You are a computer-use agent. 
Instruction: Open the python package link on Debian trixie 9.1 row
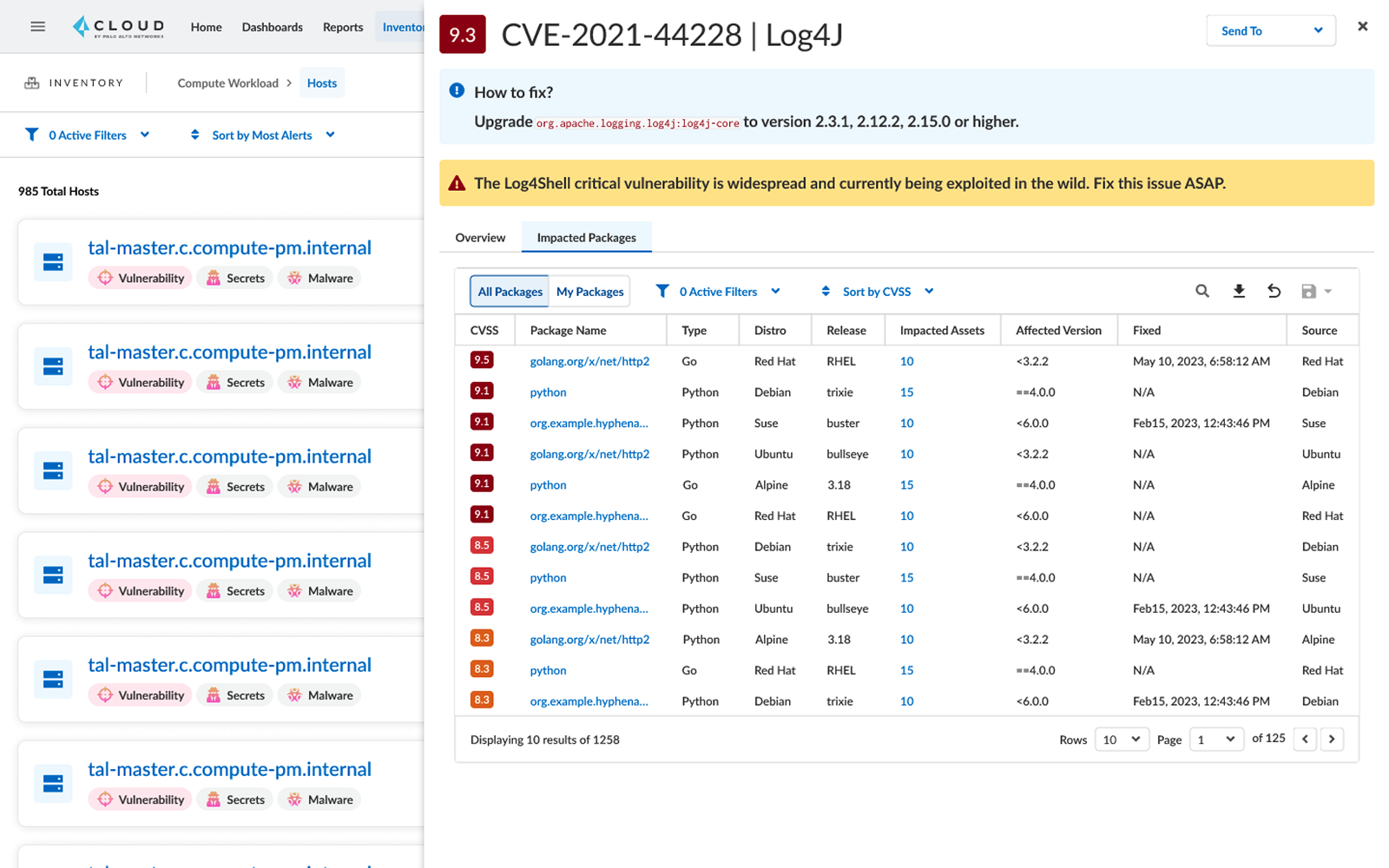point(548,392)
